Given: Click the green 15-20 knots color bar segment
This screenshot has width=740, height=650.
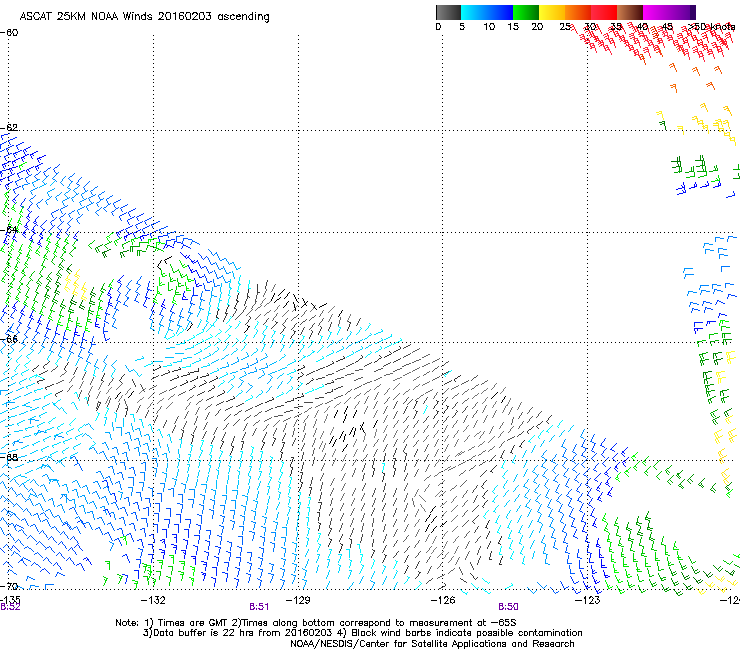Looking at the screenshot, I should click(x=526, y=12).
